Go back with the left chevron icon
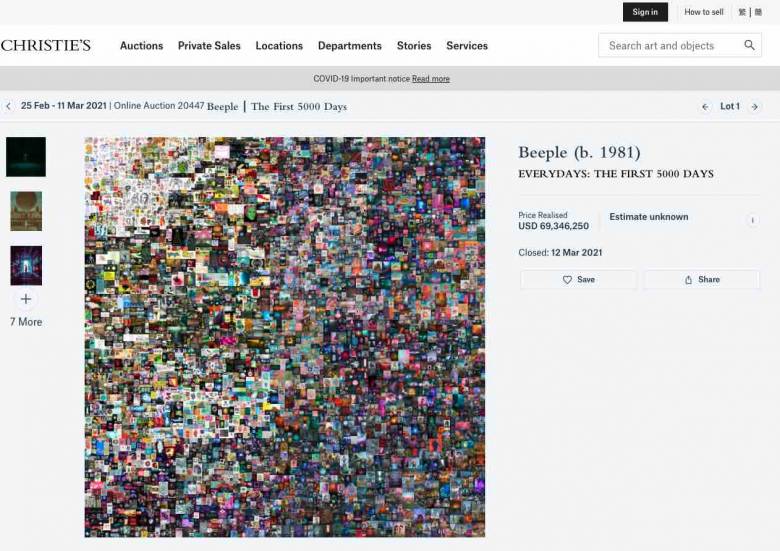The image size is (780, 551). pos(8,106)
